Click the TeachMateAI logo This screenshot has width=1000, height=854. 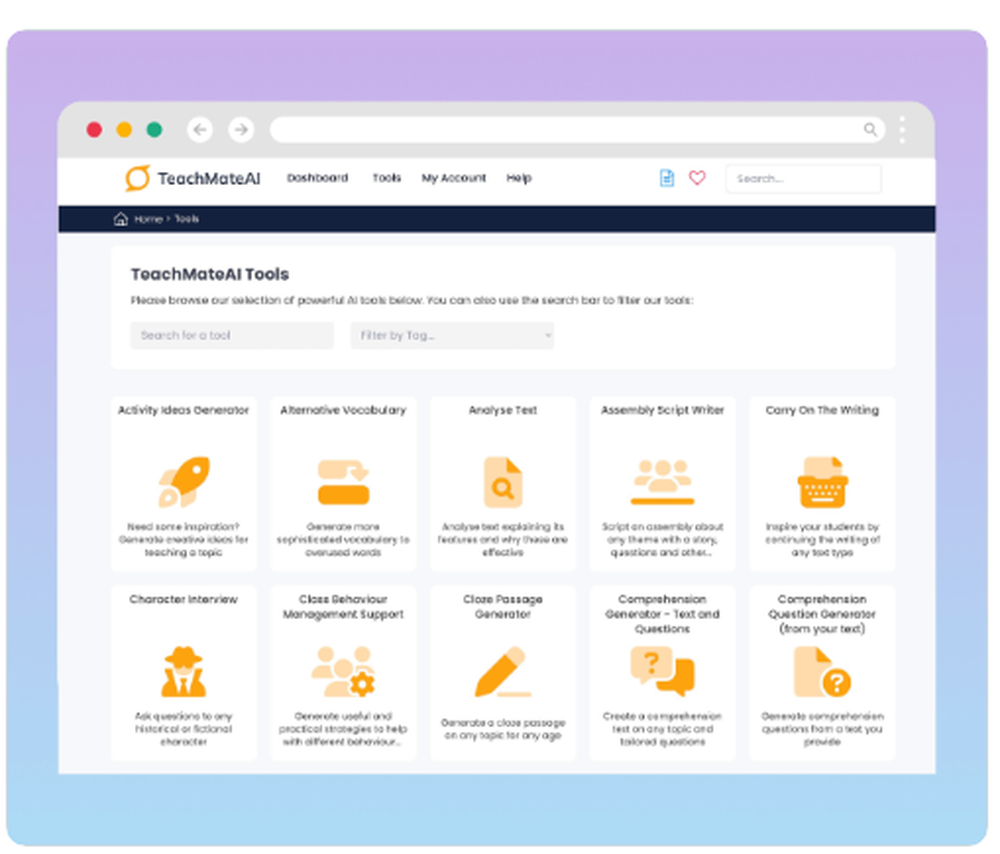(x=193, y=179)
